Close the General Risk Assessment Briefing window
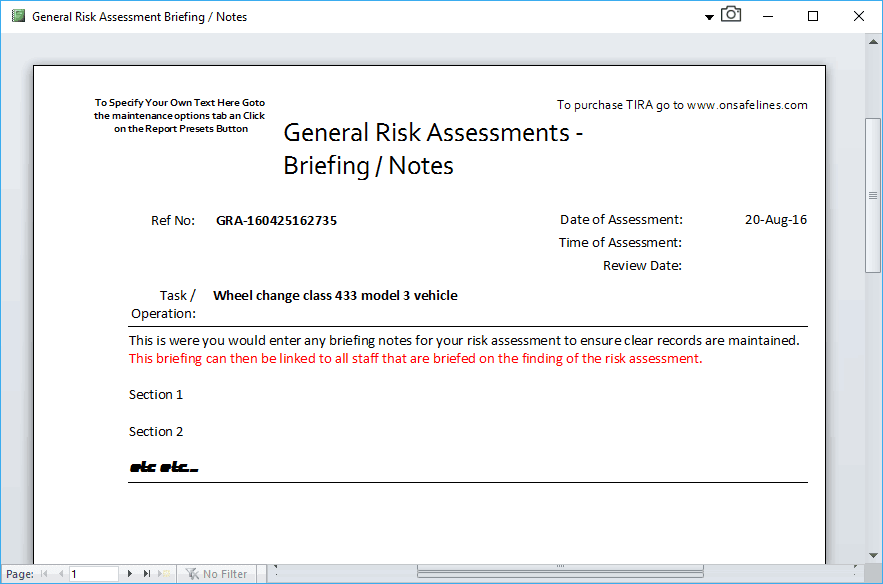Viewport: 883px width, 584px height. tap(859, 16)
